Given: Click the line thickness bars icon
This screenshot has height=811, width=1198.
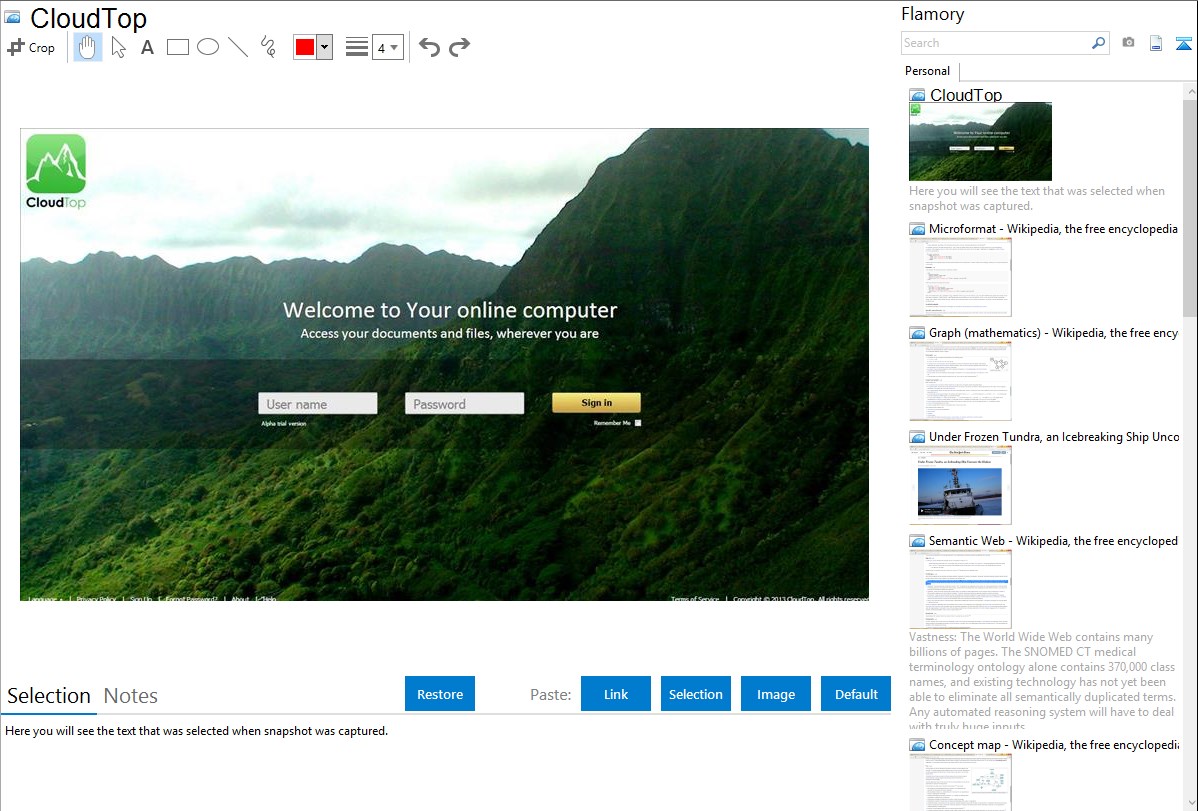Looking at the screenshot, I should pos(357,47).
